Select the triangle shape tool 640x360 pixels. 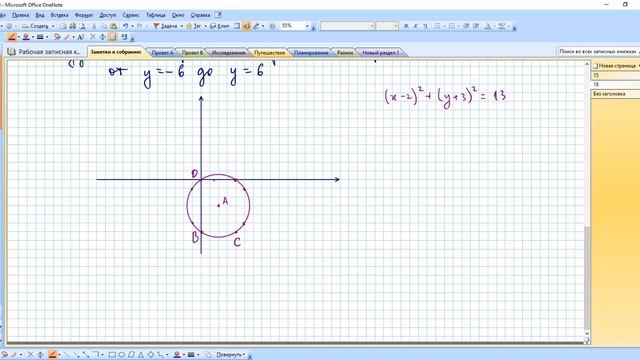click(140, 355)
